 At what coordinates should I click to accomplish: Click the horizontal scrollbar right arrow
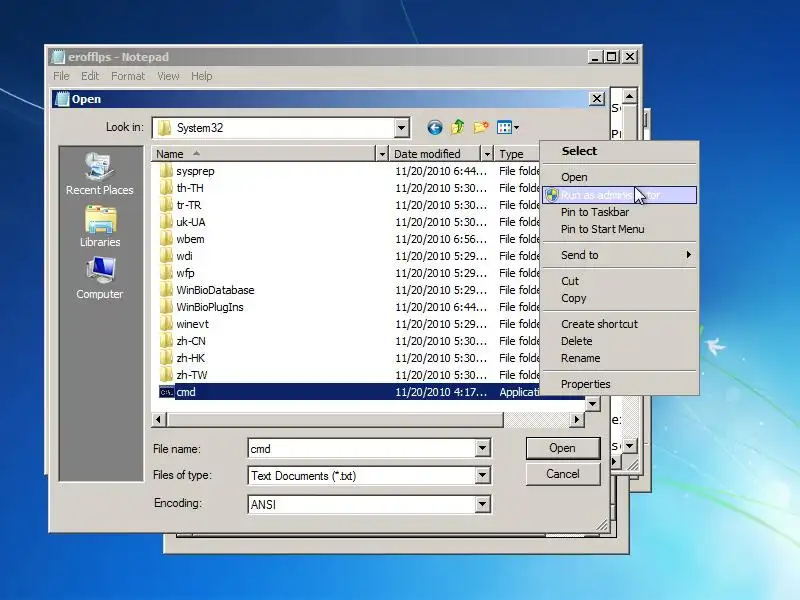577,419
